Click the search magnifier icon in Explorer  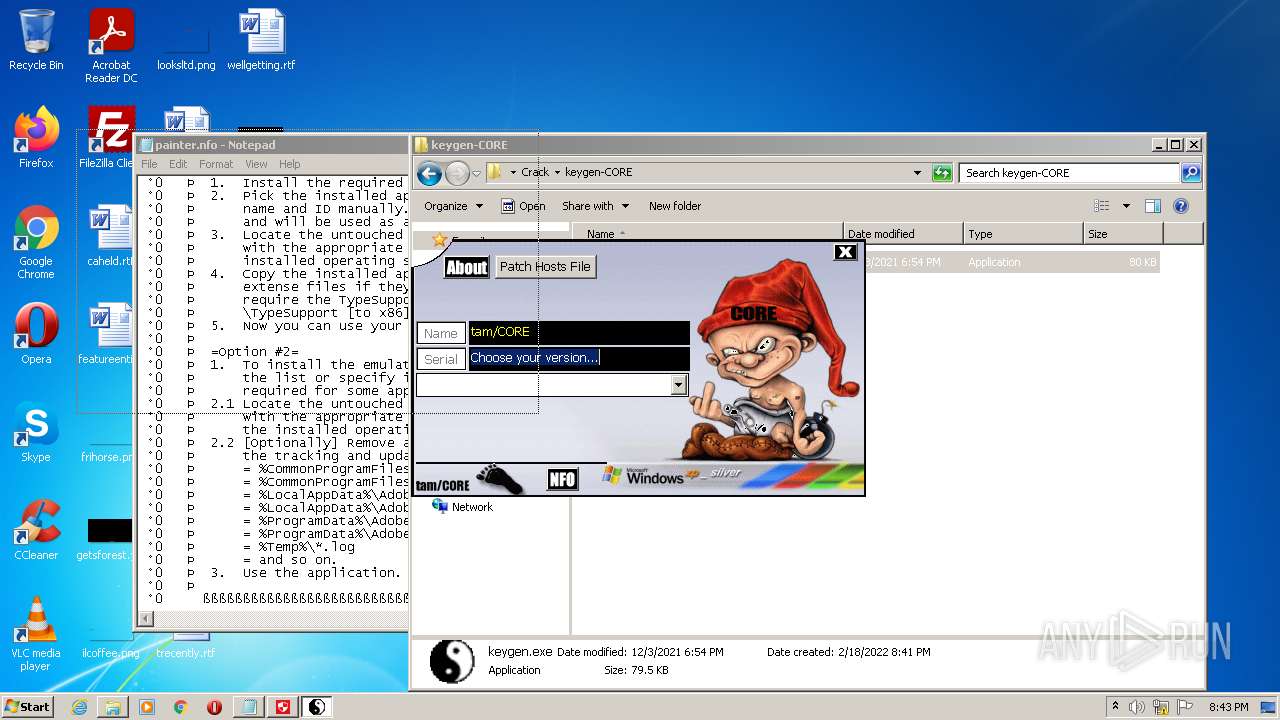click(x=1191, y=173)
